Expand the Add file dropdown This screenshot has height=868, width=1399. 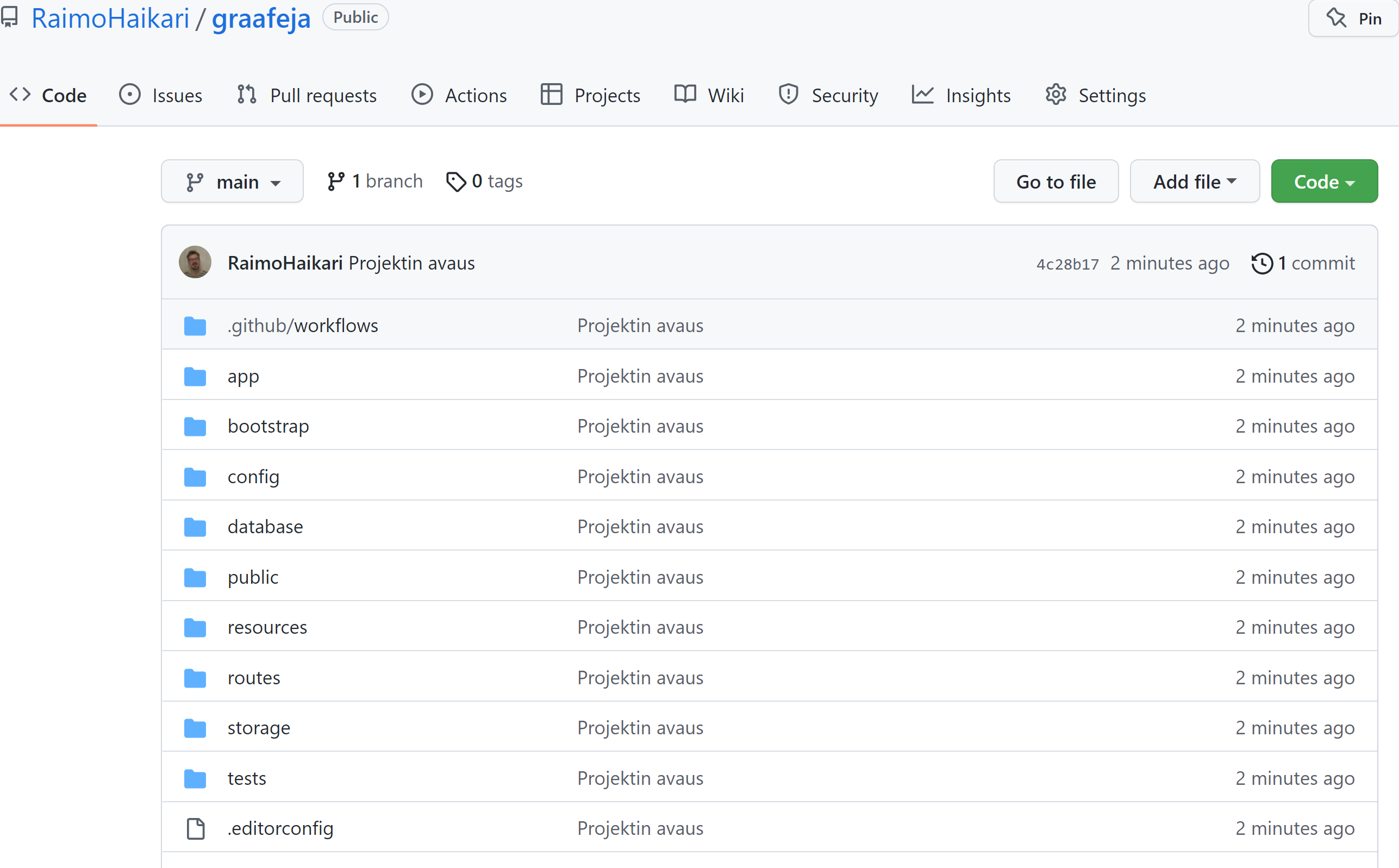pos(1195,182)
